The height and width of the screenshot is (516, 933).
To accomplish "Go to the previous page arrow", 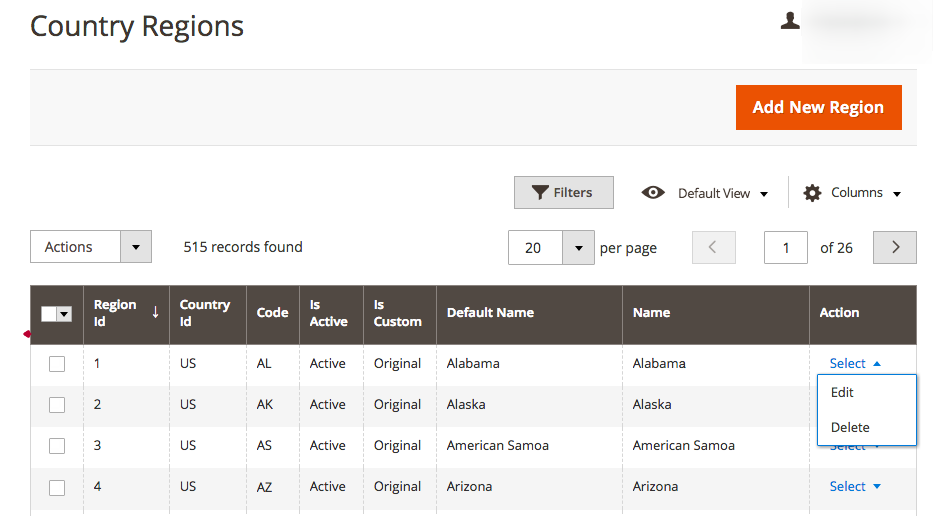I will coord(713,247).
